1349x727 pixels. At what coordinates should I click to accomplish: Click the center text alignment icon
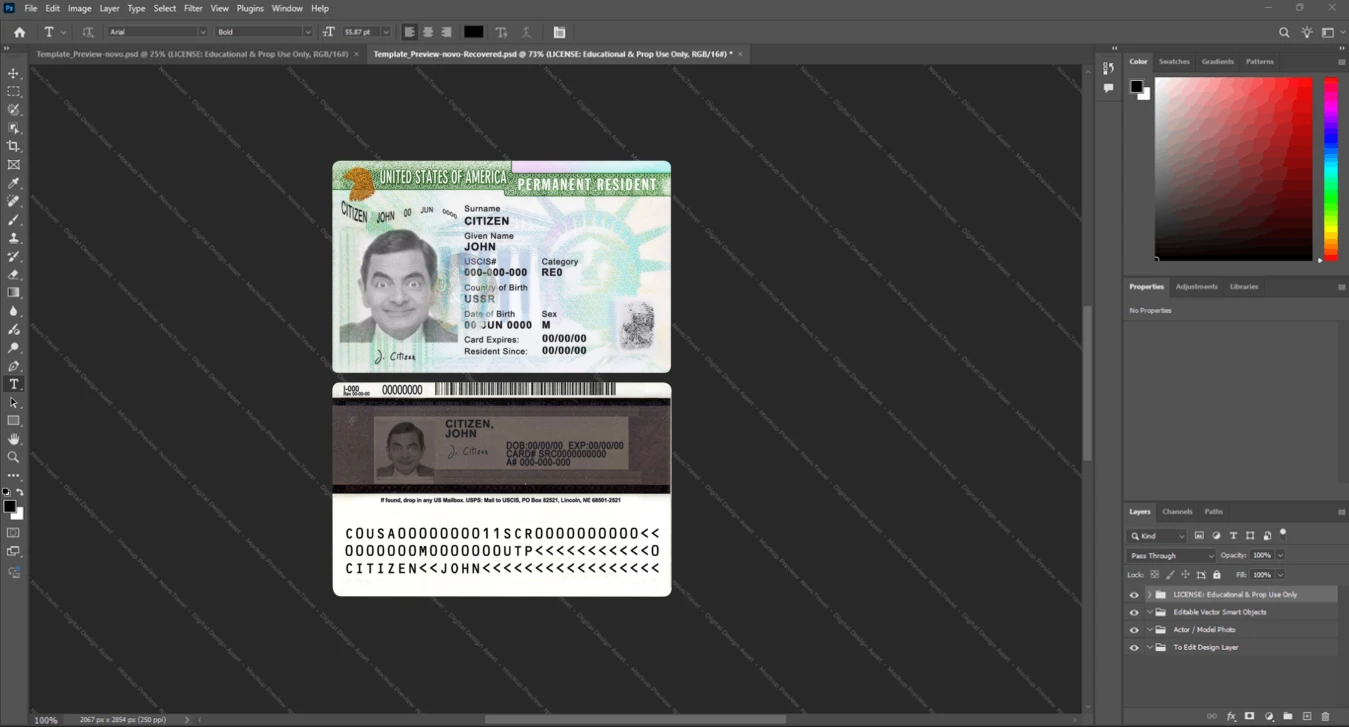point(428,32)
